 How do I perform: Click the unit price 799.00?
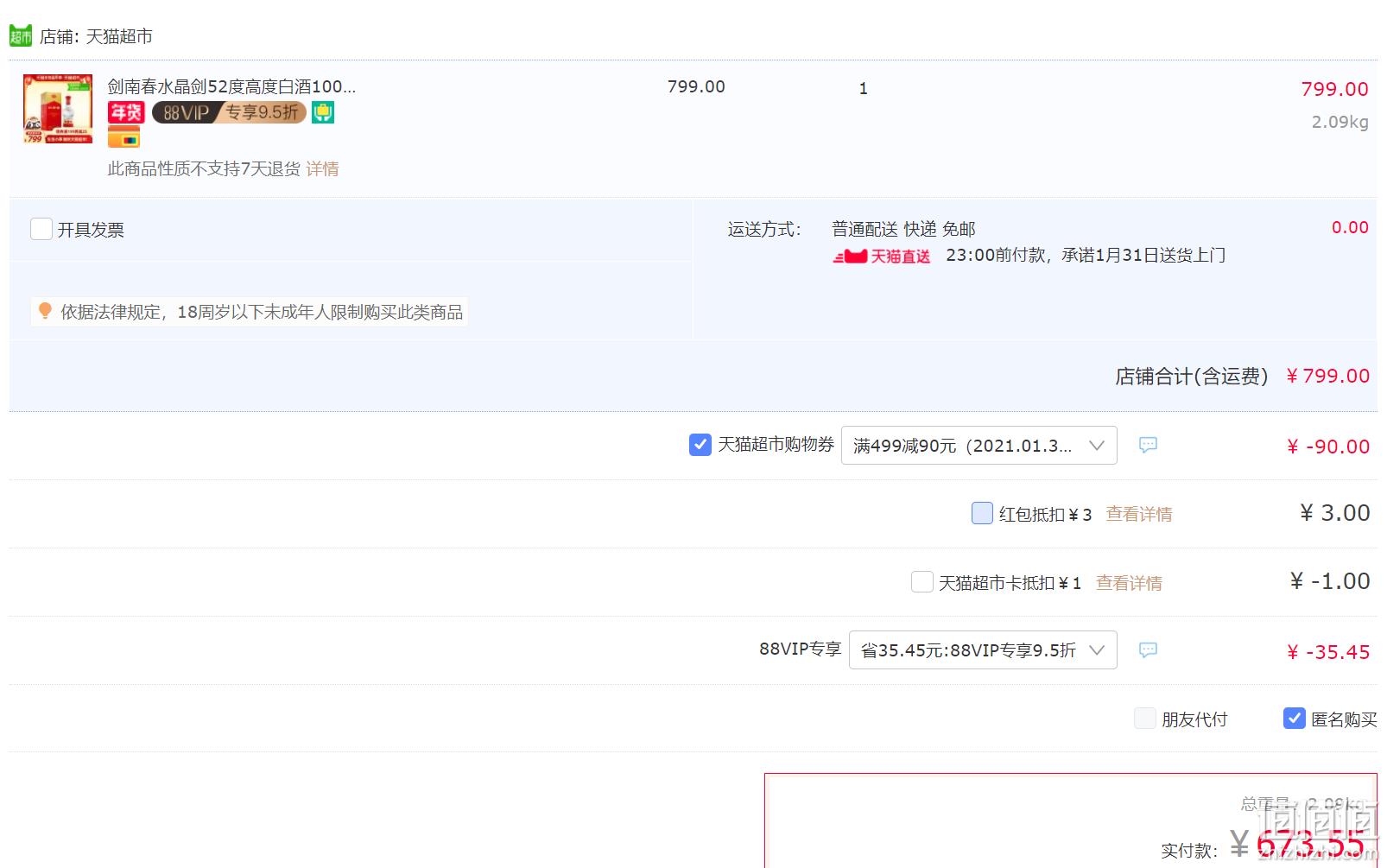point(696,86)
